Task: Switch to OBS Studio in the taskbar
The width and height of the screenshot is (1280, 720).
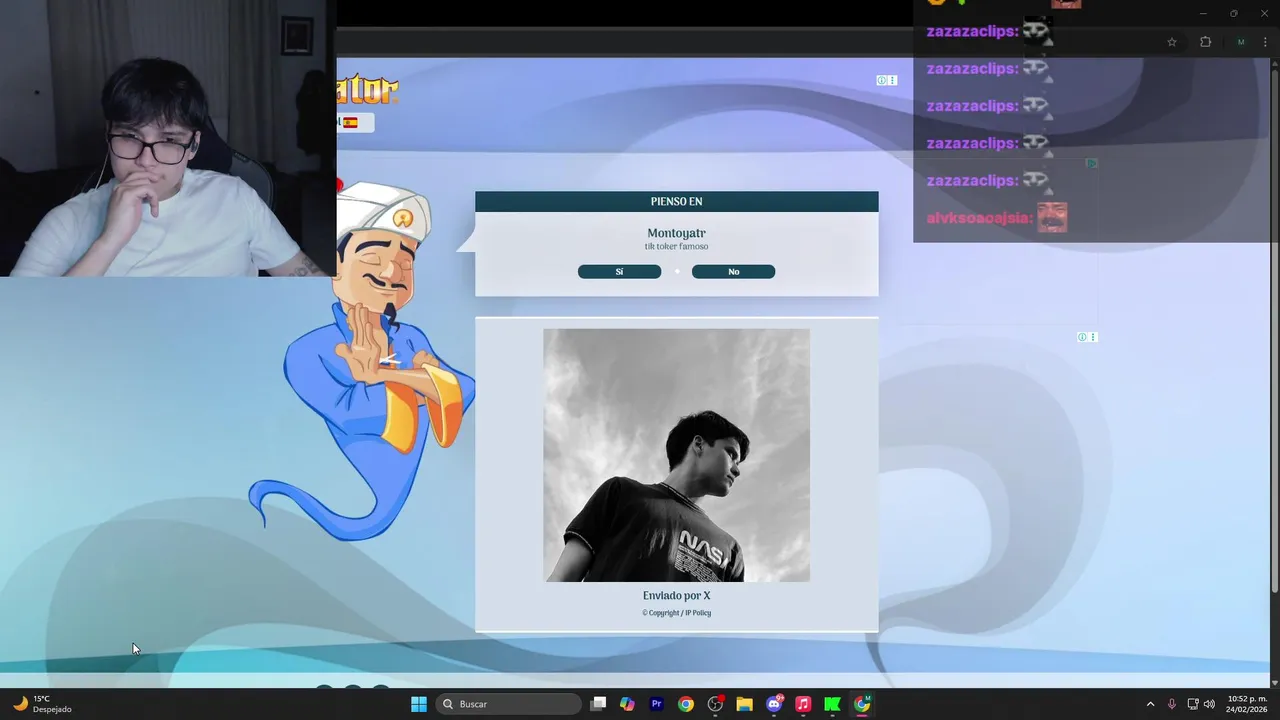Action: coord(715,704)
